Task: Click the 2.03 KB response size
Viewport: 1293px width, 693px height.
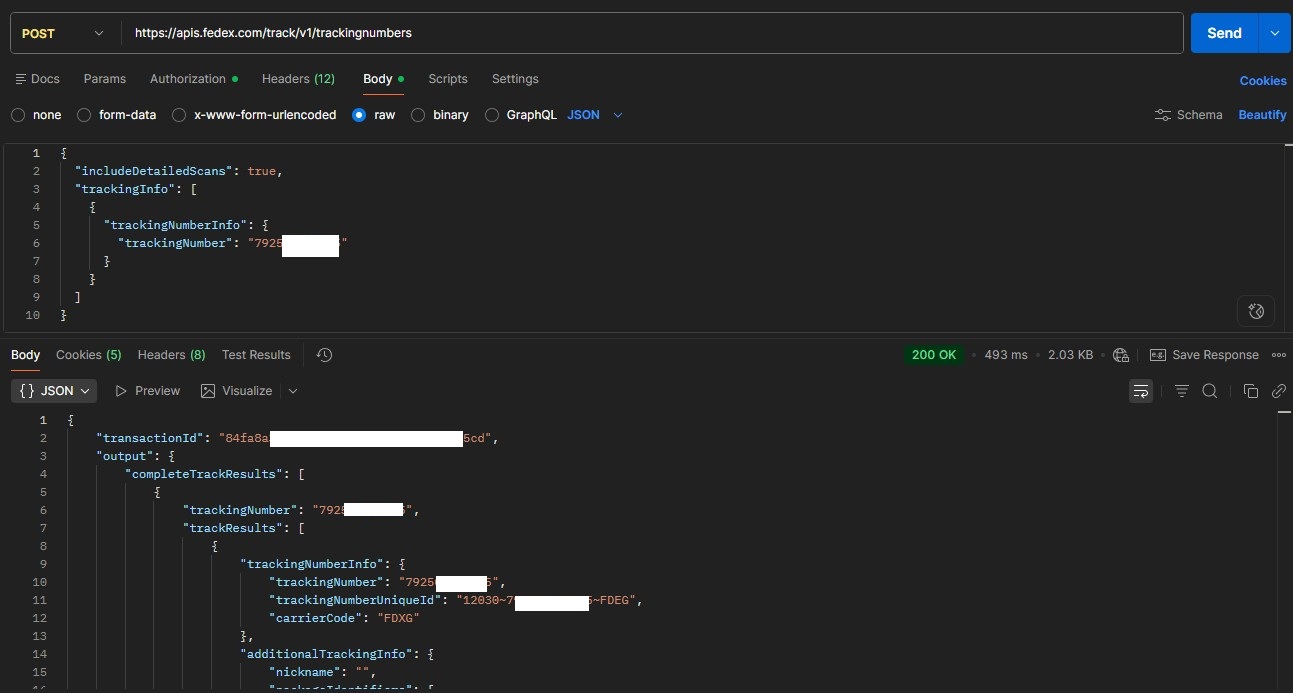Action: coord(1070,355)
